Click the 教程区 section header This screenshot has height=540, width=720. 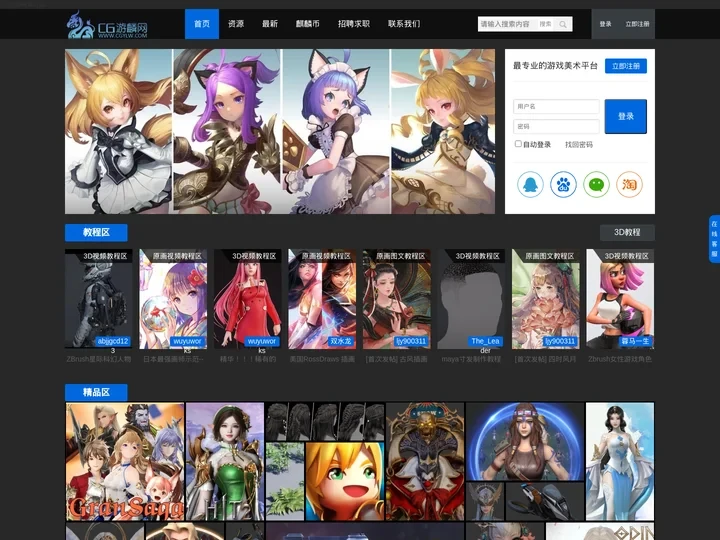(x=96, y=232)
